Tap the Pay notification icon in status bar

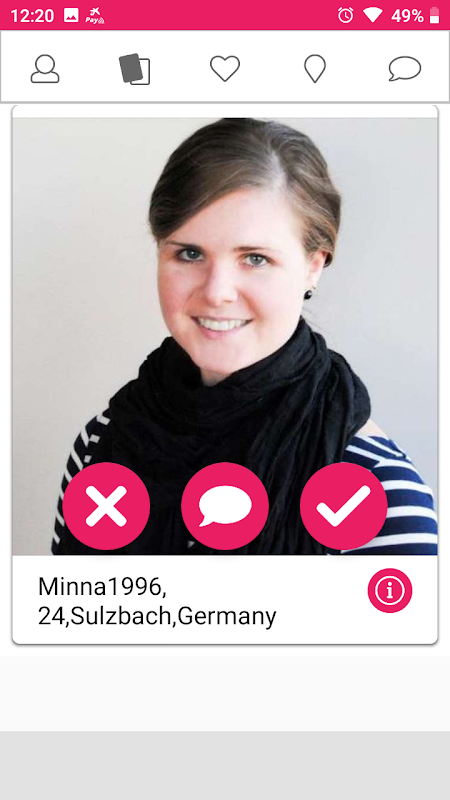95,15
